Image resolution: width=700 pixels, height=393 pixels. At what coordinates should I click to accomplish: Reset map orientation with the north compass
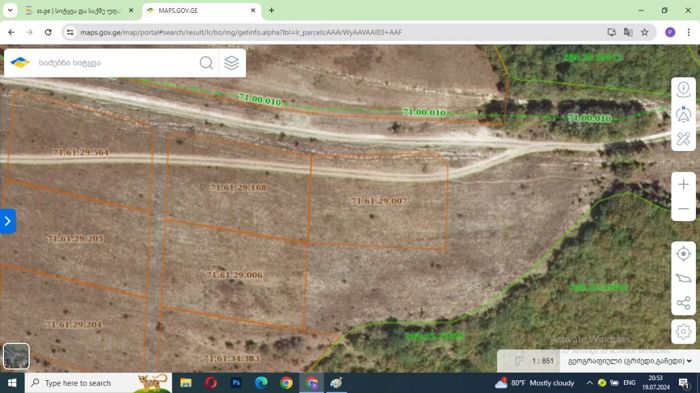click(683, 114)
